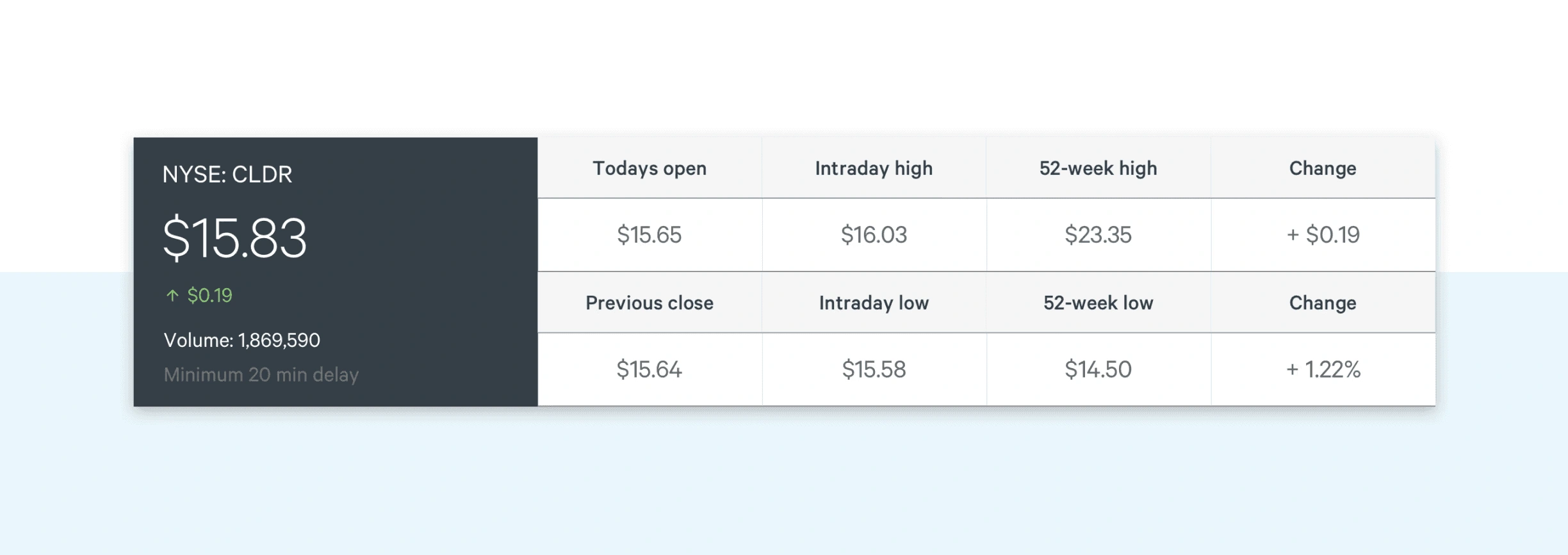Click the $14.50 52-week low value
Viewport: 1568px width, 555px height.
coord(1098,369)
